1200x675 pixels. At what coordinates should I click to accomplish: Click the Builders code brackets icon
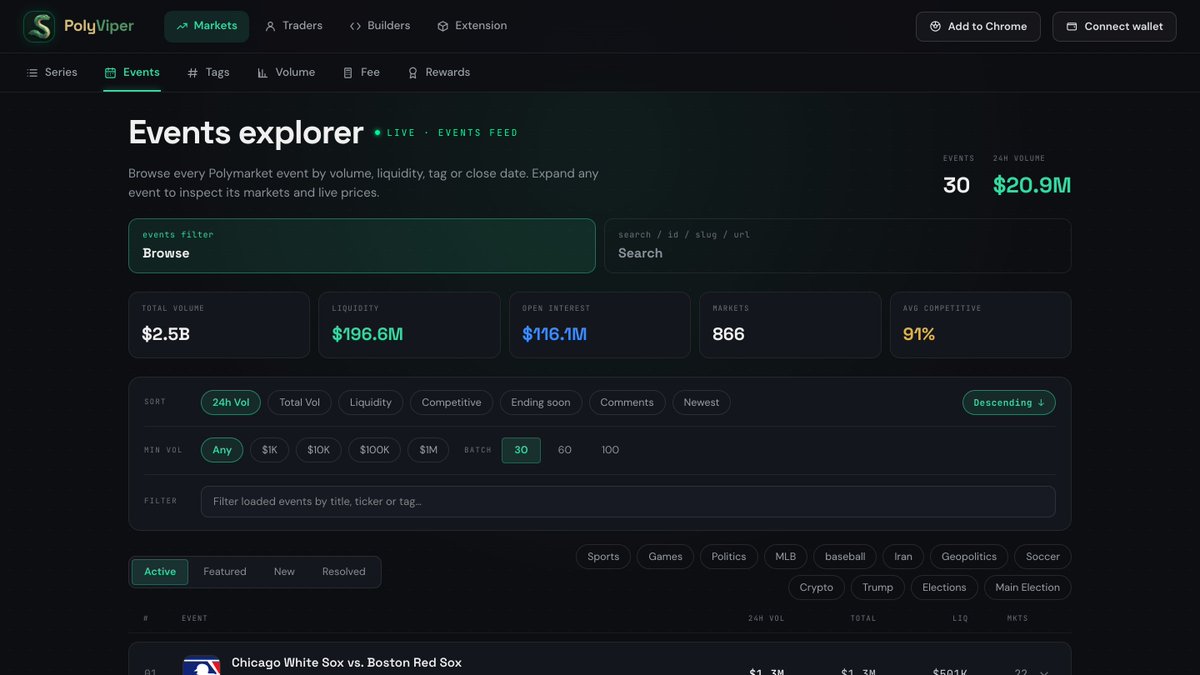pos(355,26)
